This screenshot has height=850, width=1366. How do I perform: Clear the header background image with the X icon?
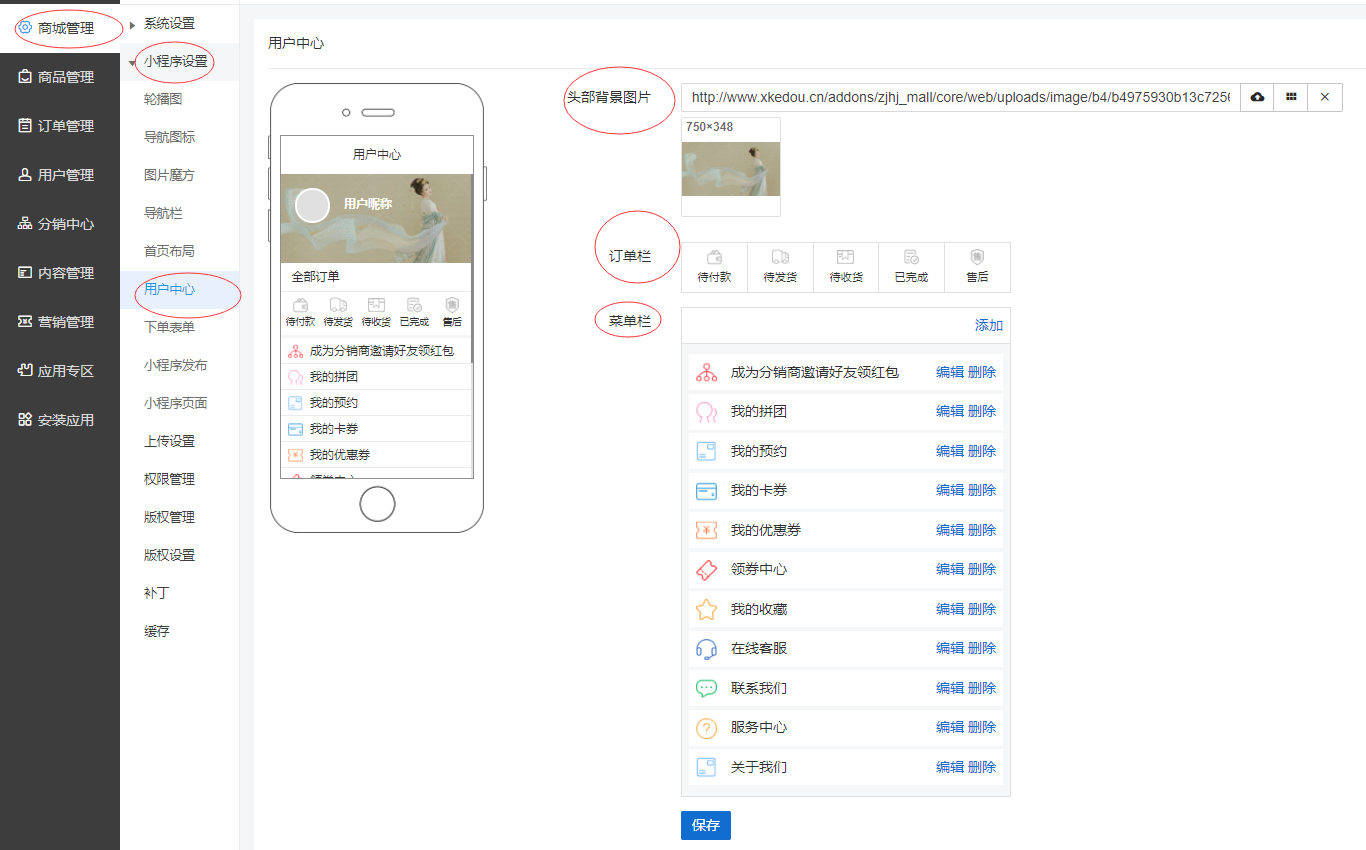coord(1325,97)
